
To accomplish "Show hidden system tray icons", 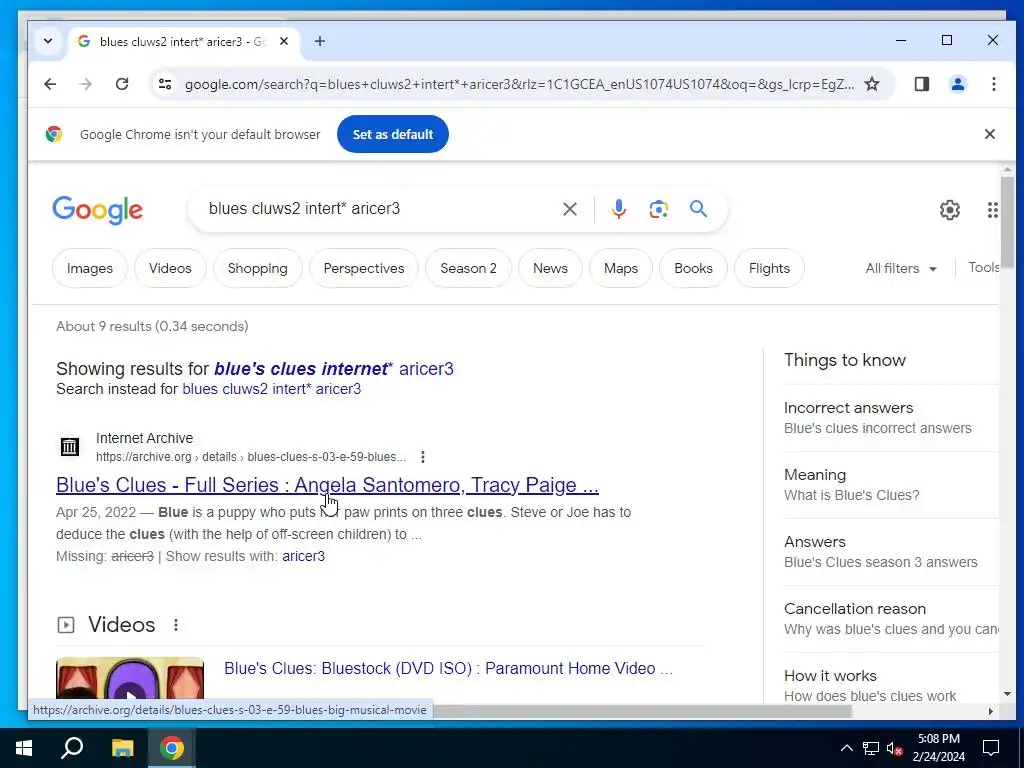I will point(846,748).
